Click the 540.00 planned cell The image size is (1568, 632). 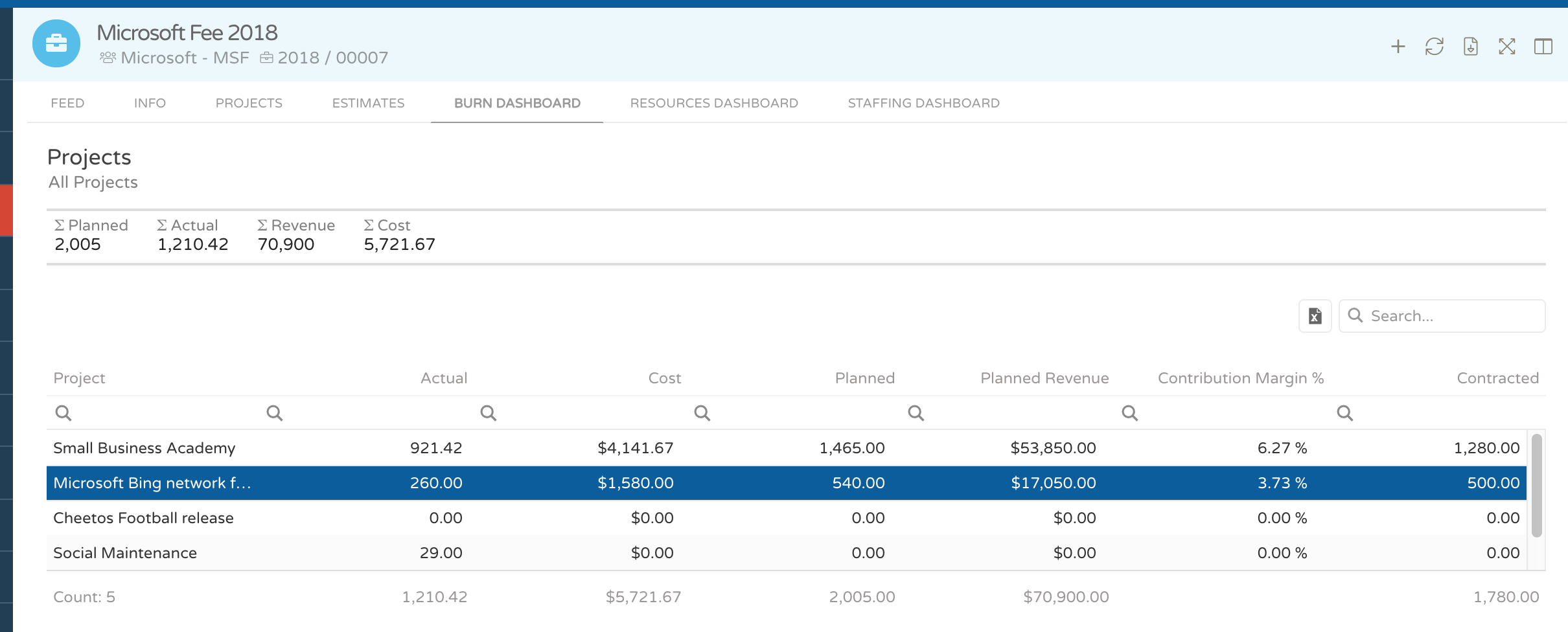(x=859, y=483)
